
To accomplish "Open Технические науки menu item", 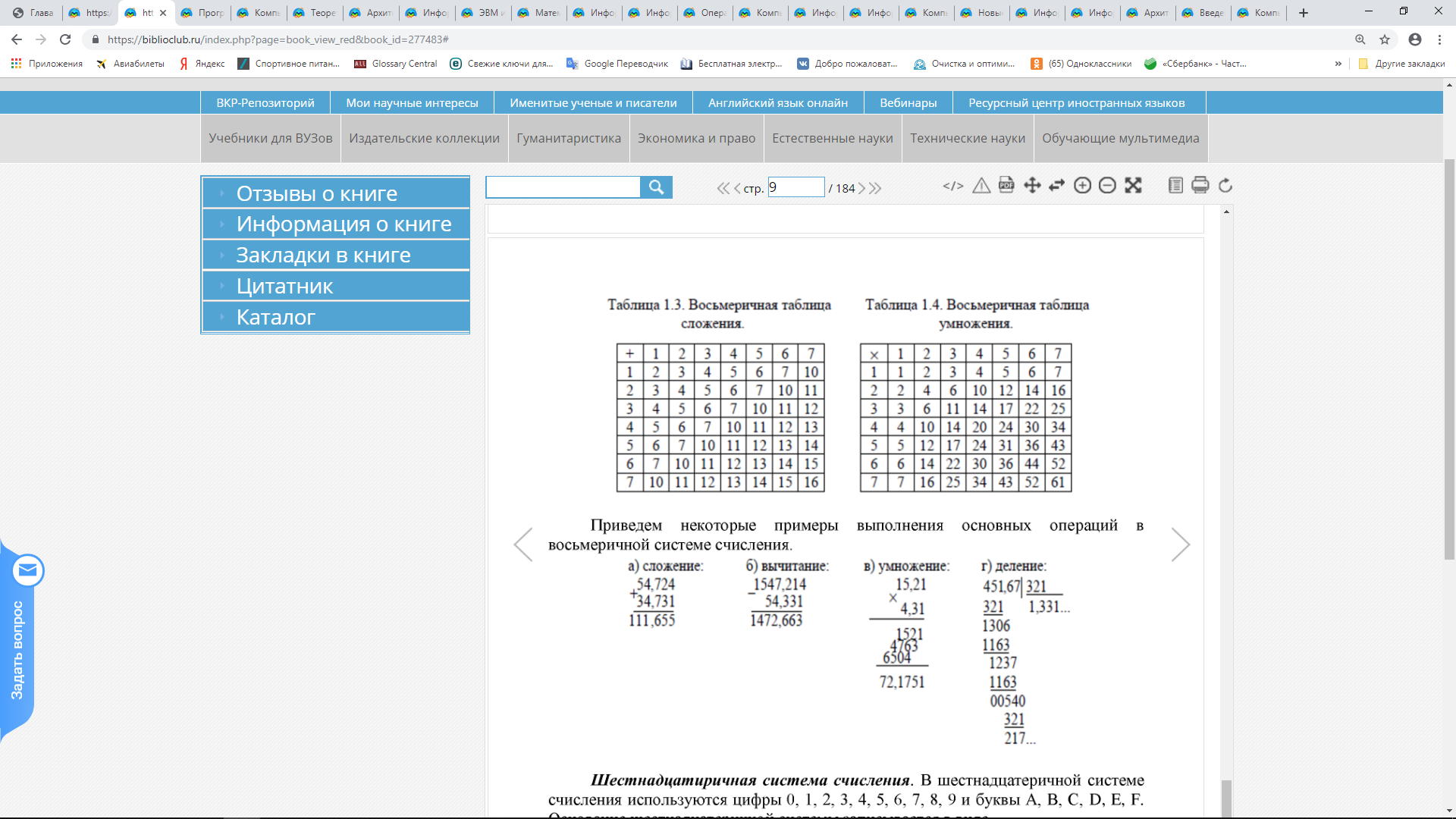I will point(967,138).
